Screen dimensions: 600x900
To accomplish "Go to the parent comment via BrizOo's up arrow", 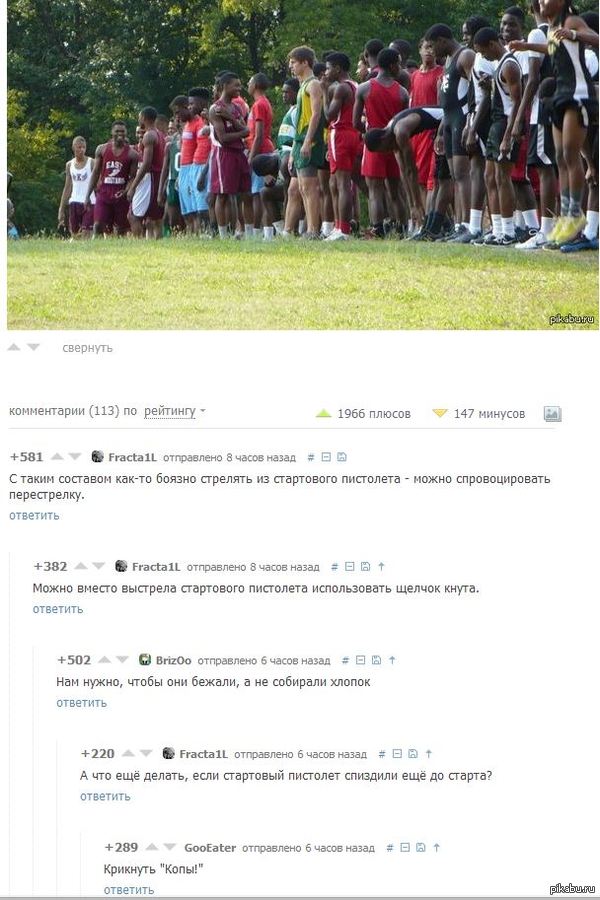I will pos(392,661).
